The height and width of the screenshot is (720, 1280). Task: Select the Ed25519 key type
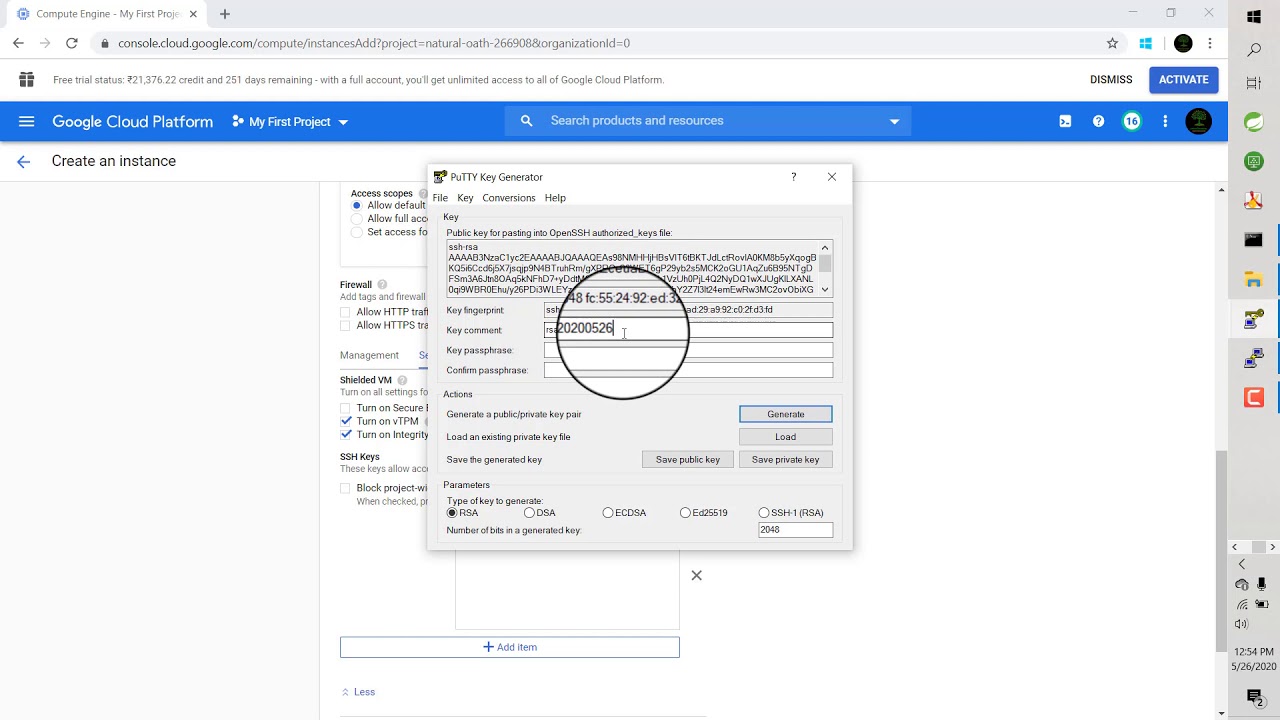[x=685, y=513]
